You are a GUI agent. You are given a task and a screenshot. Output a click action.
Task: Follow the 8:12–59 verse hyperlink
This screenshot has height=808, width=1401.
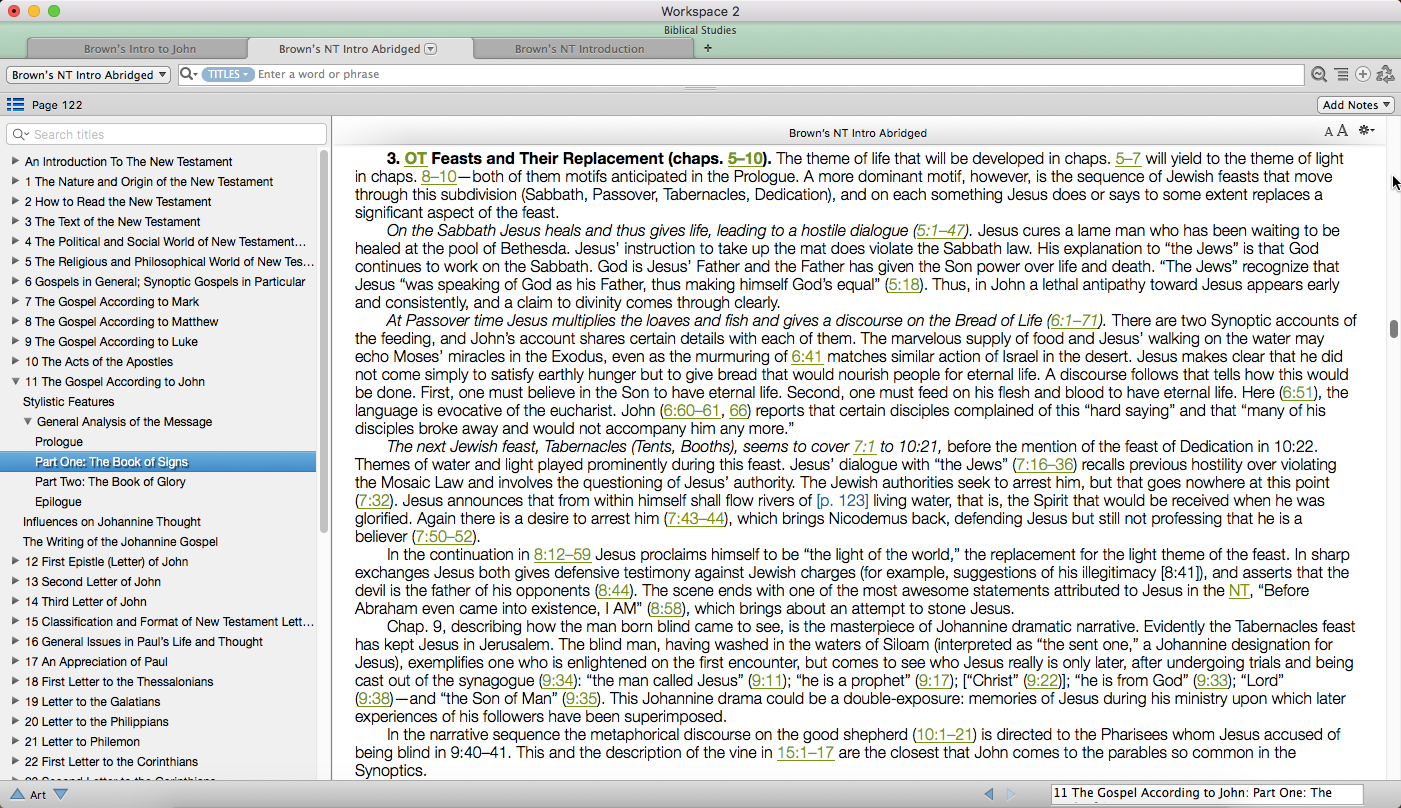[562, 555]
